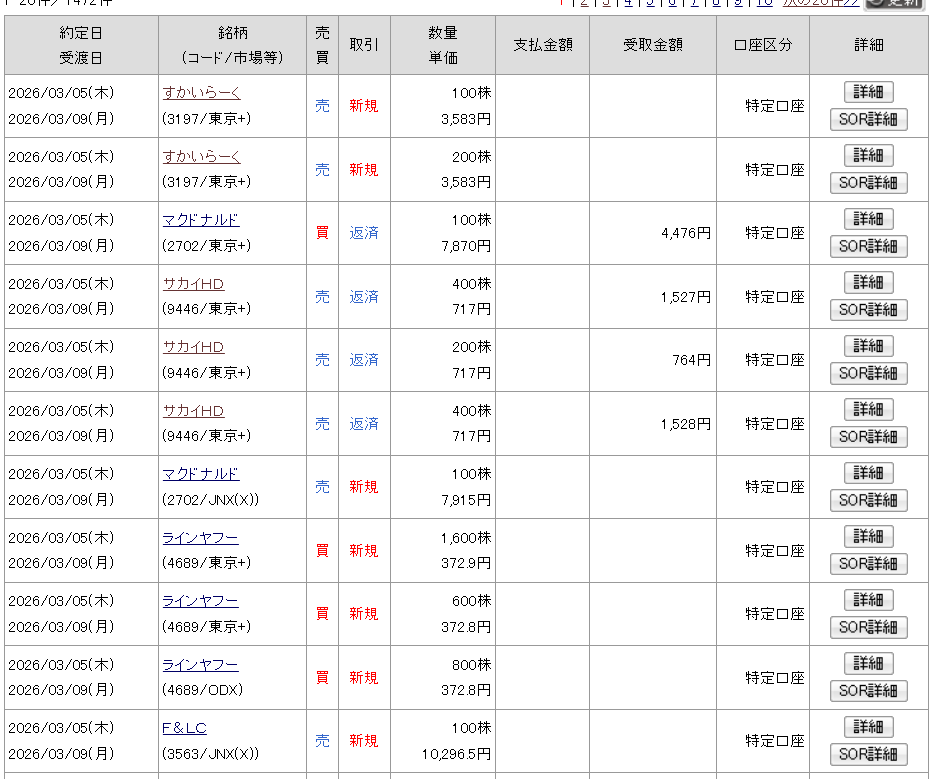Open ラインヤフー link in the 1,600株 row
The width and height of the screenshot is (938, 779).
click(200, 538)
